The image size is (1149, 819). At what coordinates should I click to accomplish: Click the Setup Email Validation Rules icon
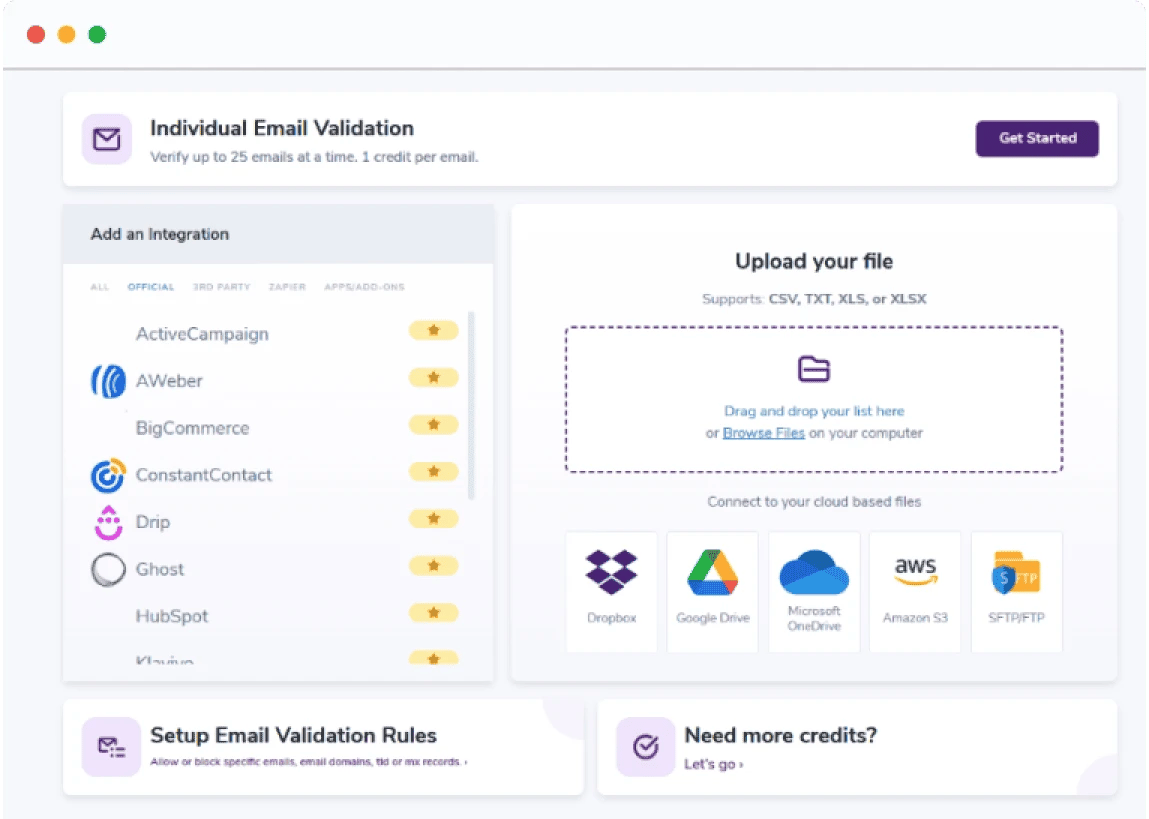point(111,746)
